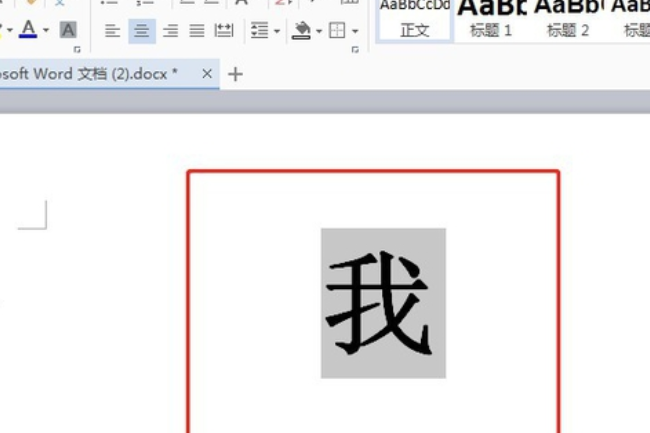This screenshot has width=650, height=433.
Task: Click the borders grid icon
Action: click(x=337, y=31)
